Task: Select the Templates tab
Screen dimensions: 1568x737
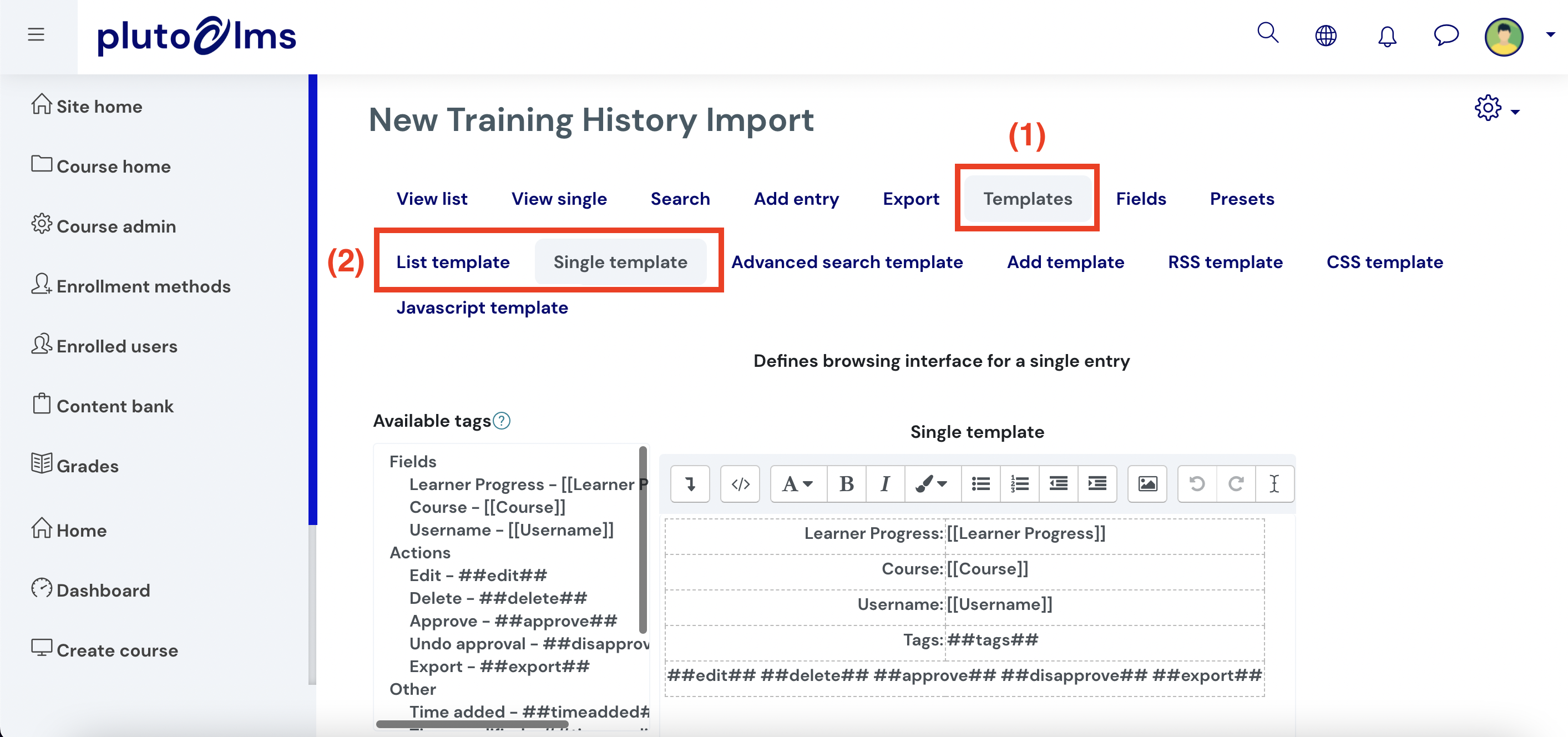Action: (x=1028, y=199)
